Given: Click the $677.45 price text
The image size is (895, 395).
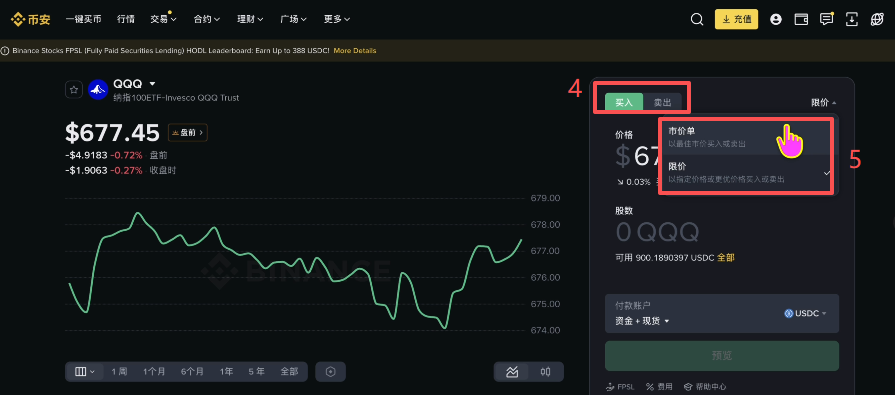Looking at the screenshot, I should coord(112,133).
